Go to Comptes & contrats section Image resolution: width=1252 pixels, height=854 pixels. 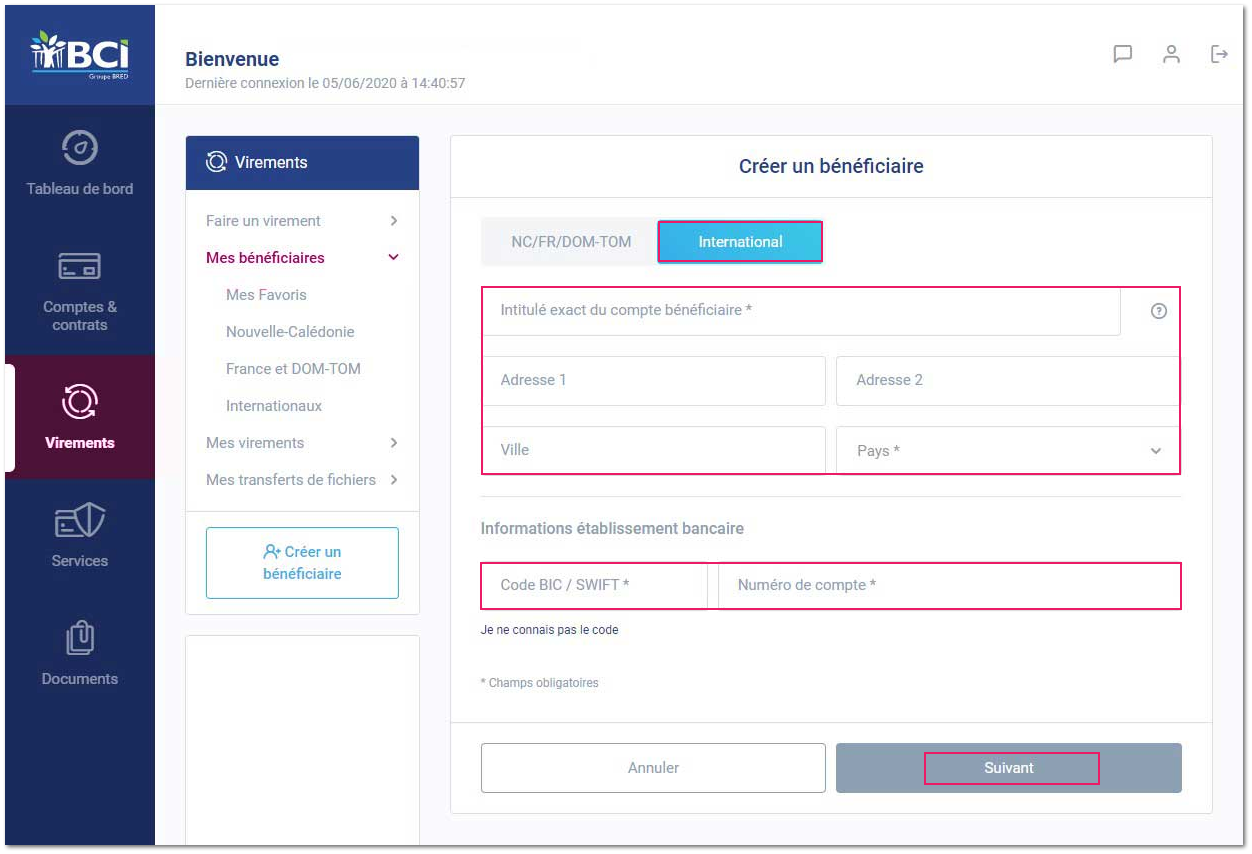tap(80, 291)
